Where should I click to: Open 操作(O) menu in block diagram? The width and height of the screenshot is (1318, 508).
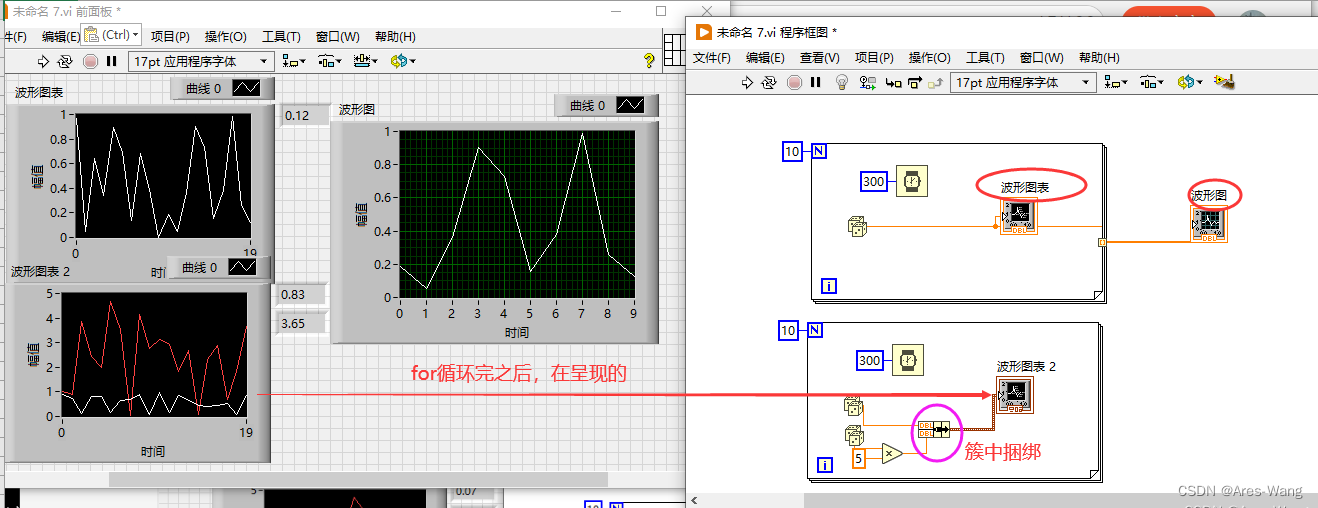coord(929,58)
